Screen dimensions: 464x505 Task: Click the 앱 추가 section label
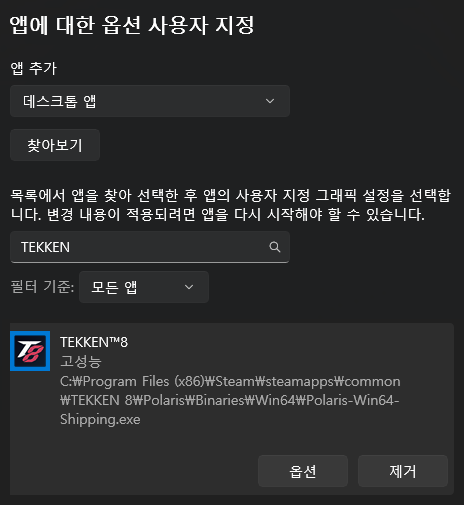[33, 68]
